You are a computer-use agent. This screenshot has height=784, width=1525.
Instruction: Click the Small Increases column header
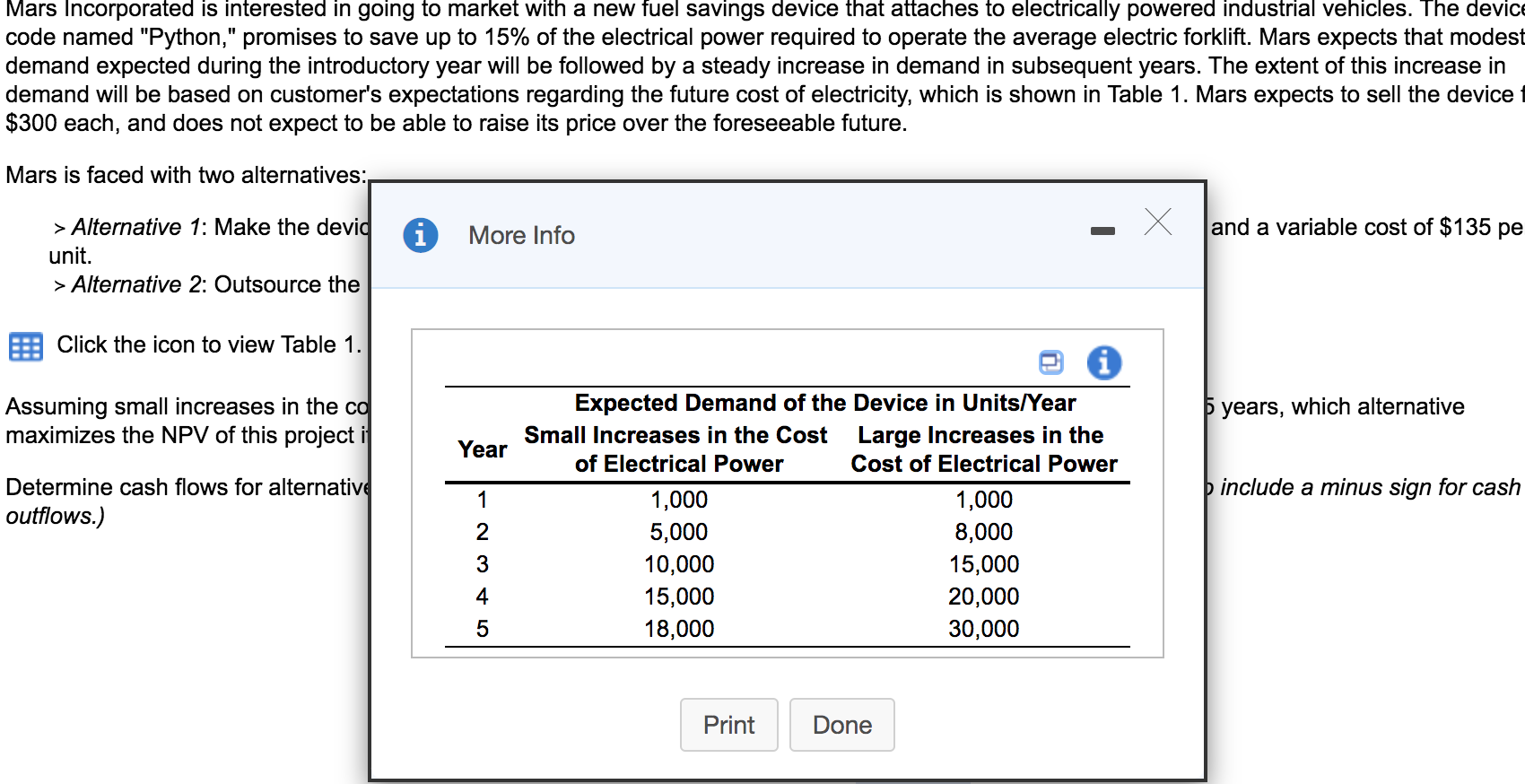pos(675,449)
